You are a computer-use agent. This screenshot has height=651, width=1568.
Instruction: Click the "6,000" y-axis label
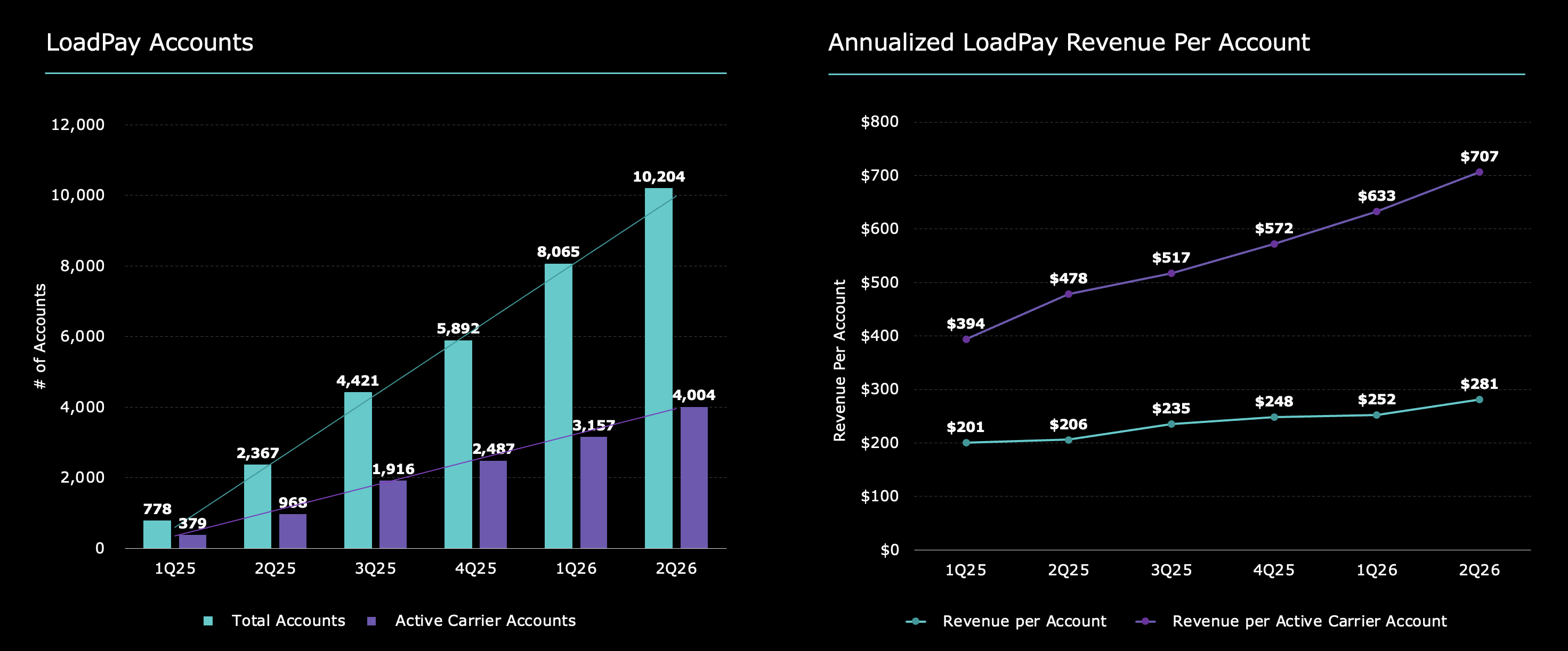[x=82, y=337]
